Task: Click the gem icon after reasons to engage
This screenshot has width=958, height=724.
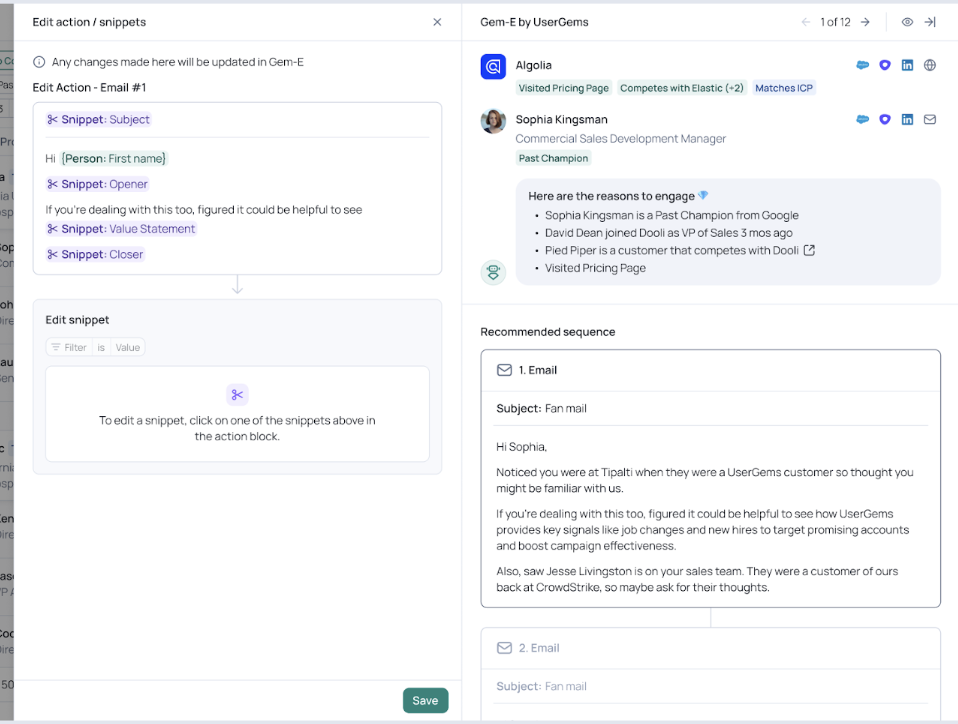Action: tap(703, 196)
